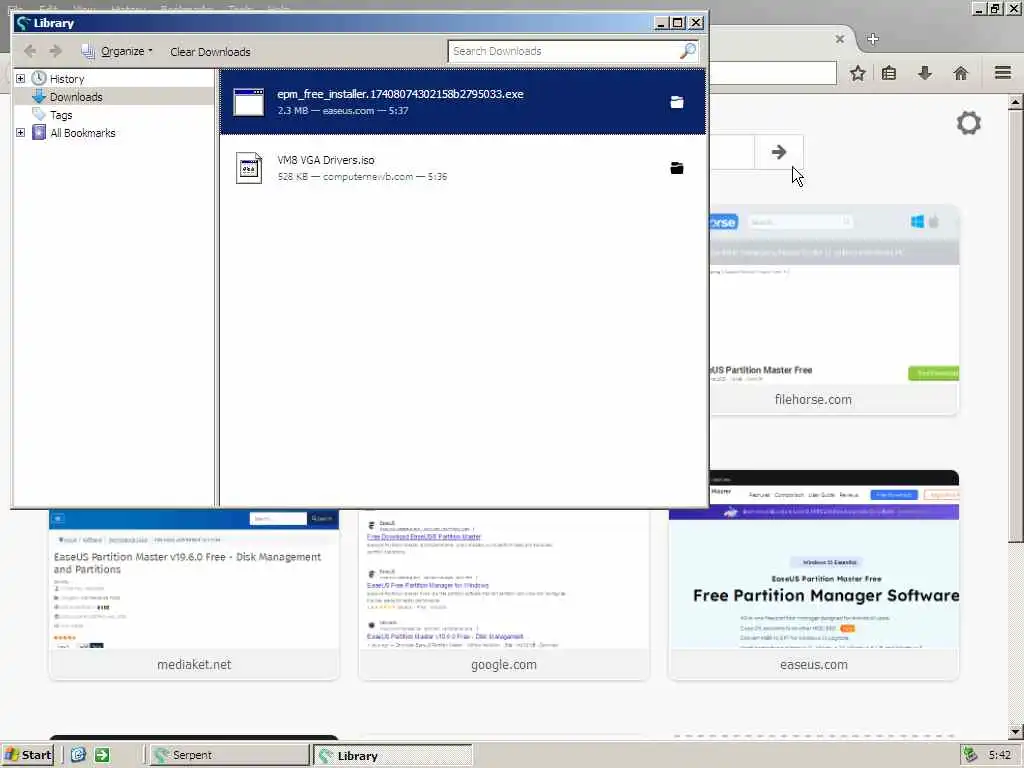Click the iso file icon of VM8 VGA Drivers
Viewport: 1024px width, 768px height.
click(249, 168)
